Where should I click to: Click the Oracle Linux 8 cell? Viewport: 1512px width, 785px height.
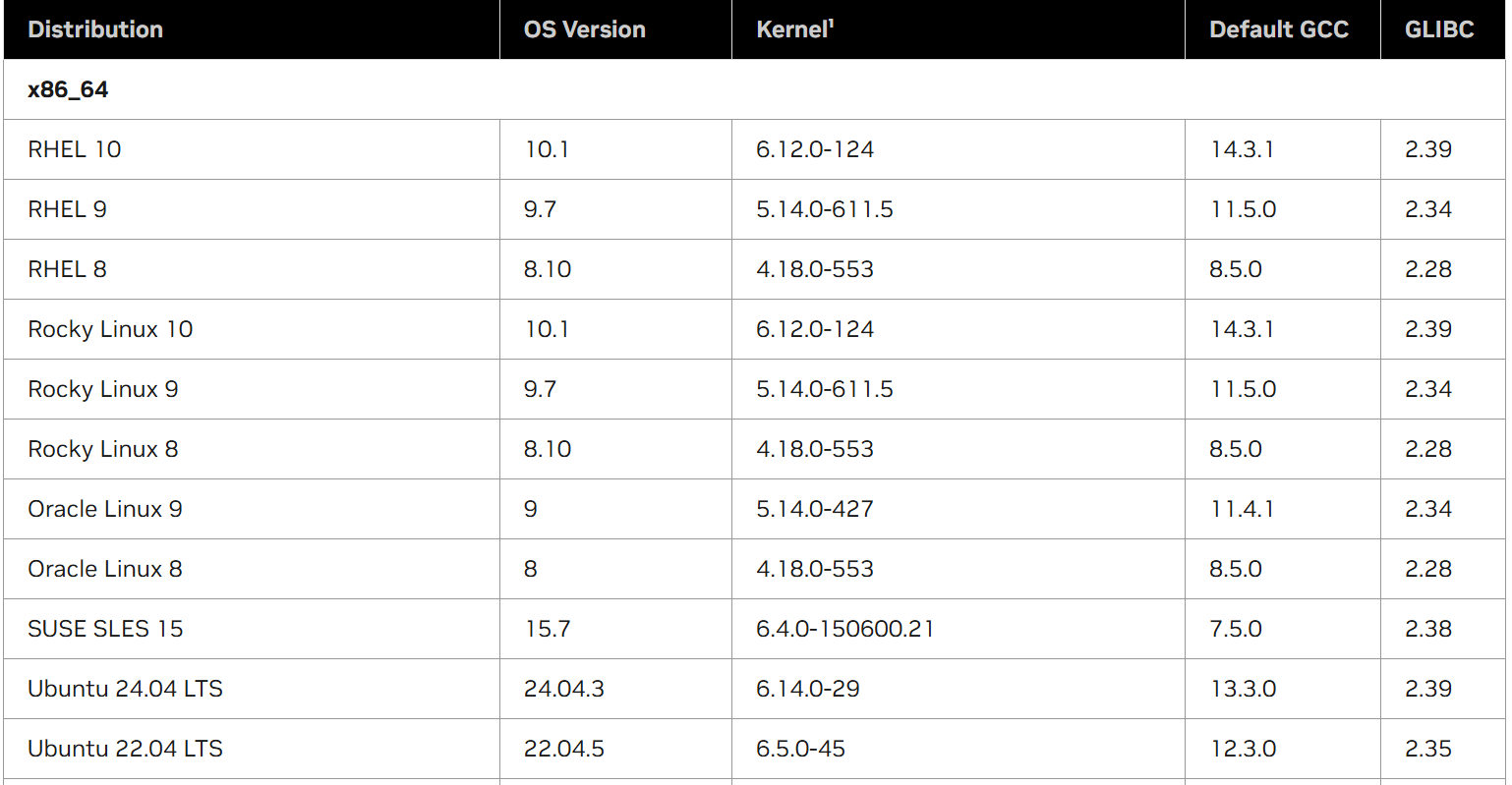(105, 569)
